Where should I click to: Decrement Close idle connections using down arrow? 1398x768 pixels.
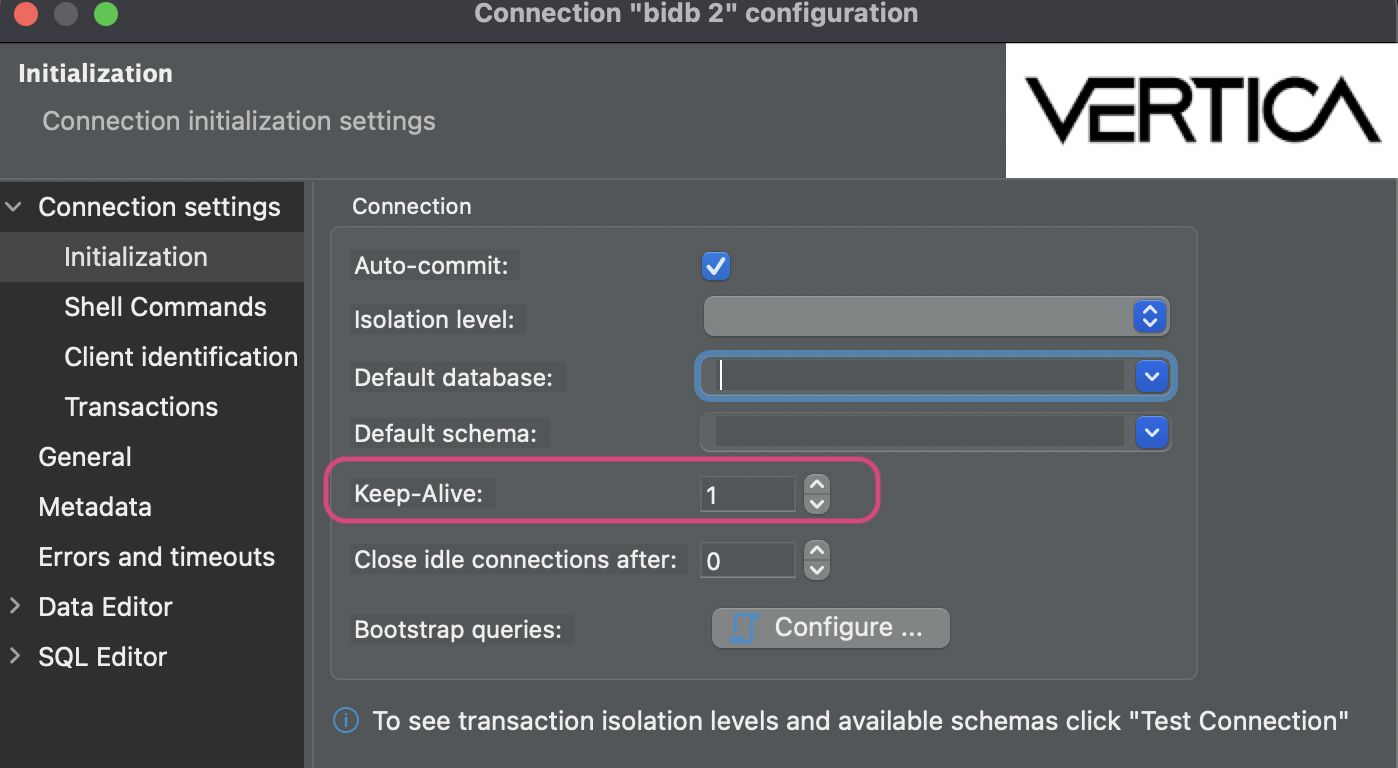pyautogui.click(x=816, y=569)
